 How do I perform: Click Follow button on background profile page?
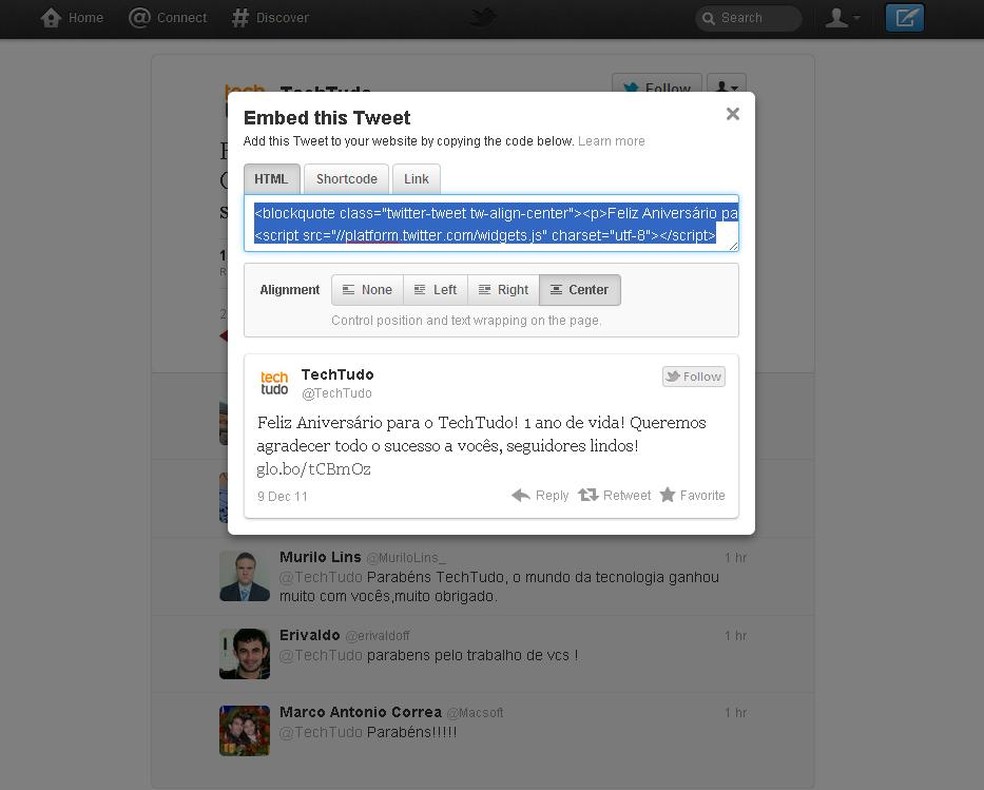click(x=656, y=83)
